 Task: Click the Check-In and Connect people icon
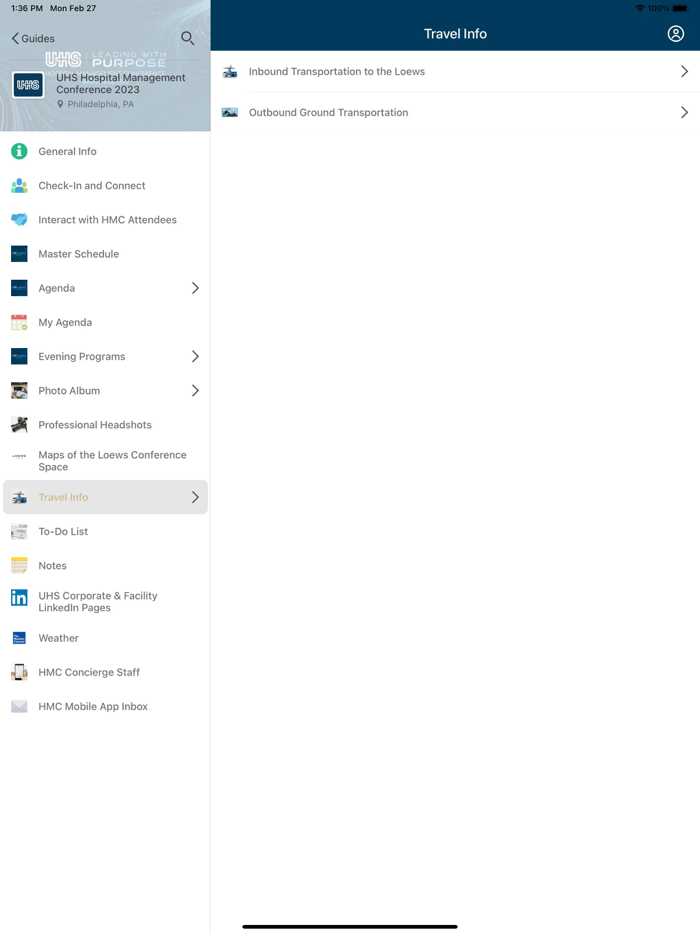click(19, 186)
